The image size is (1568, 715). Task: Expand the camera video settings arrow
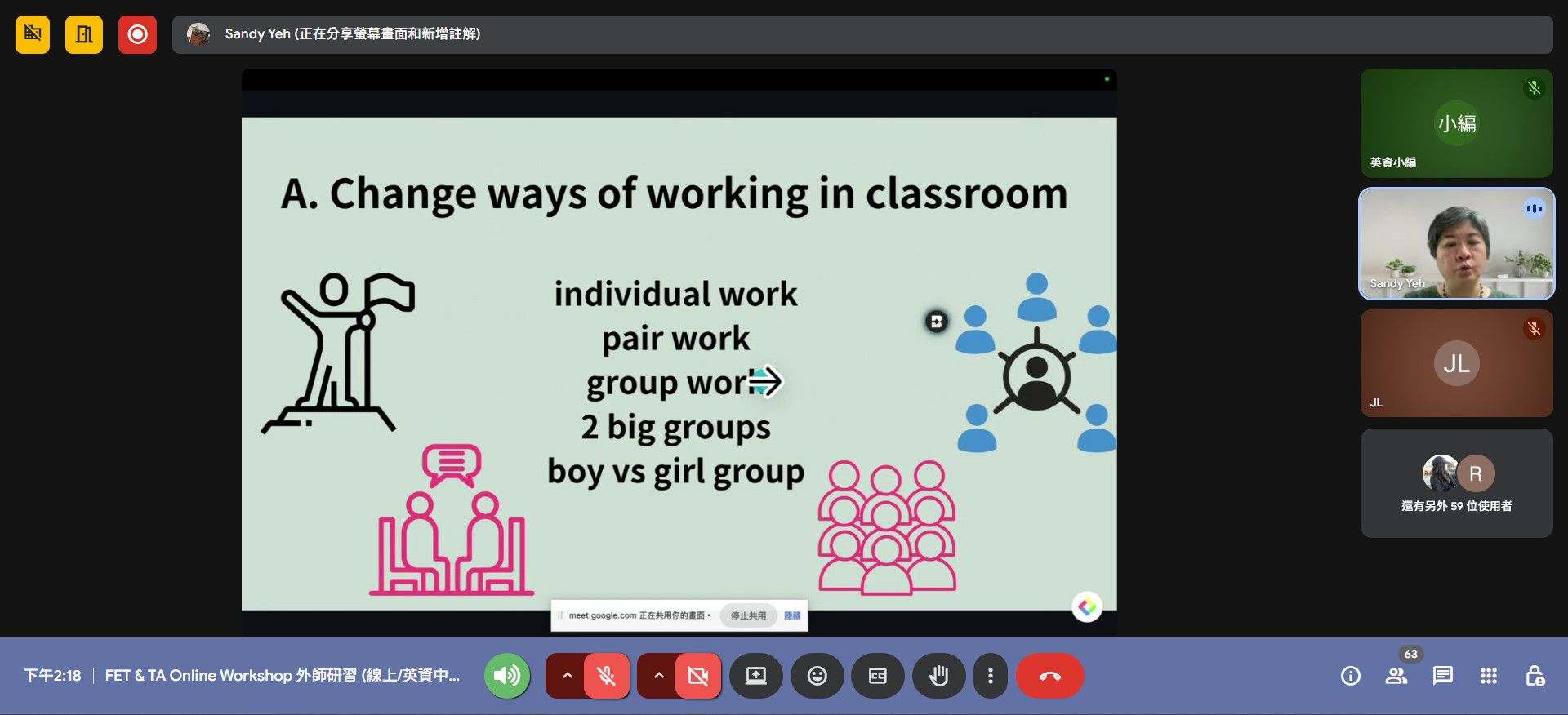click(659, 676)
